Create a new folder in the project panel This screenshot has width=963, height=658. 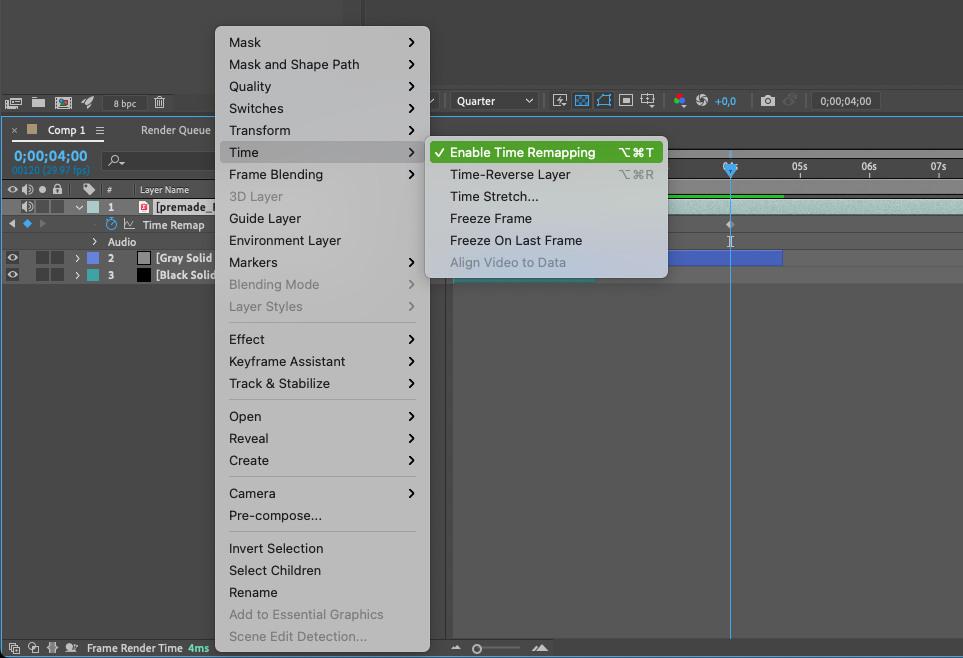point(38,102)
